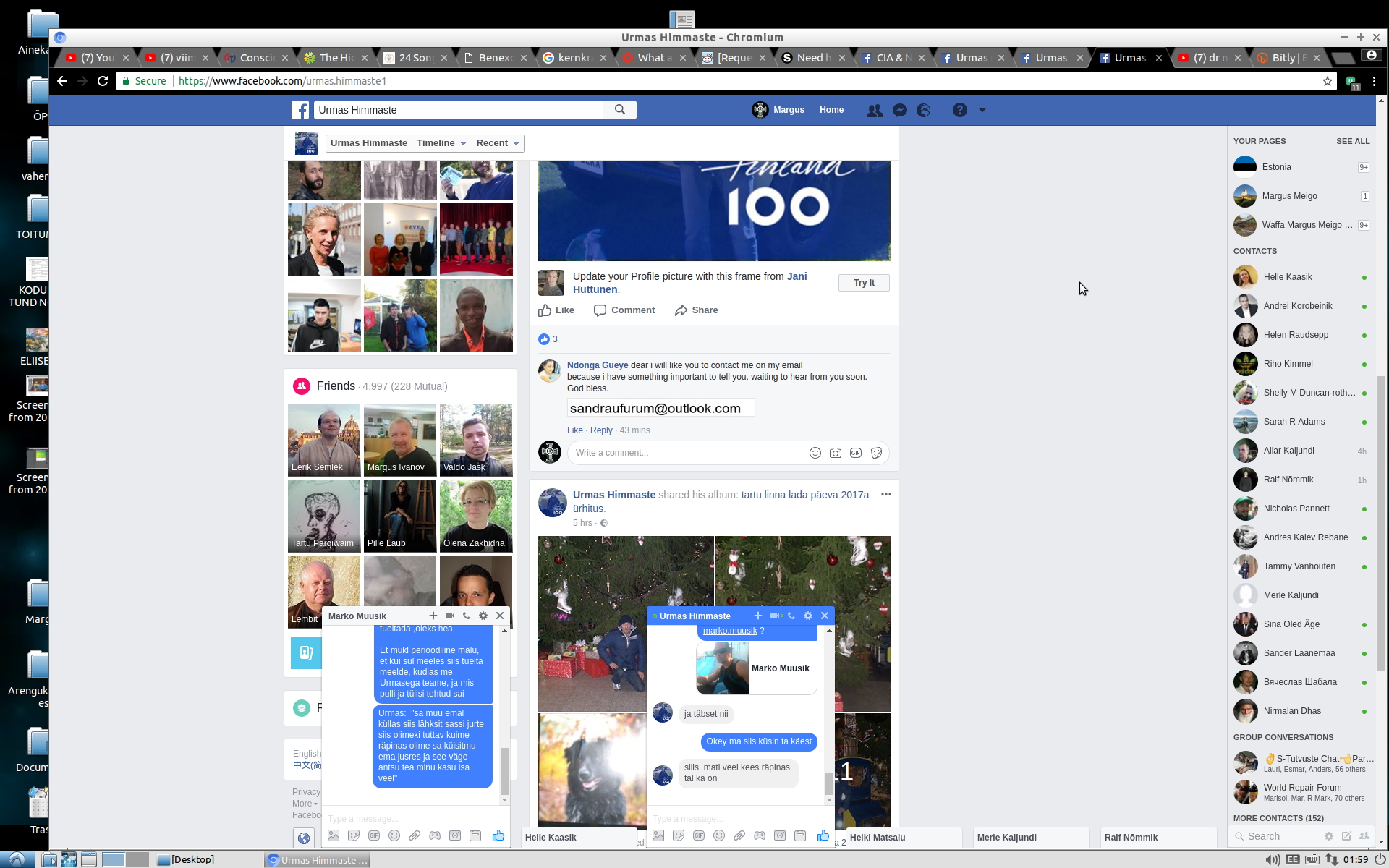Click the search magnifier button in Facebook bar
The width and height of the screenshot is (1389, 868).
click(x=620, y=110)
